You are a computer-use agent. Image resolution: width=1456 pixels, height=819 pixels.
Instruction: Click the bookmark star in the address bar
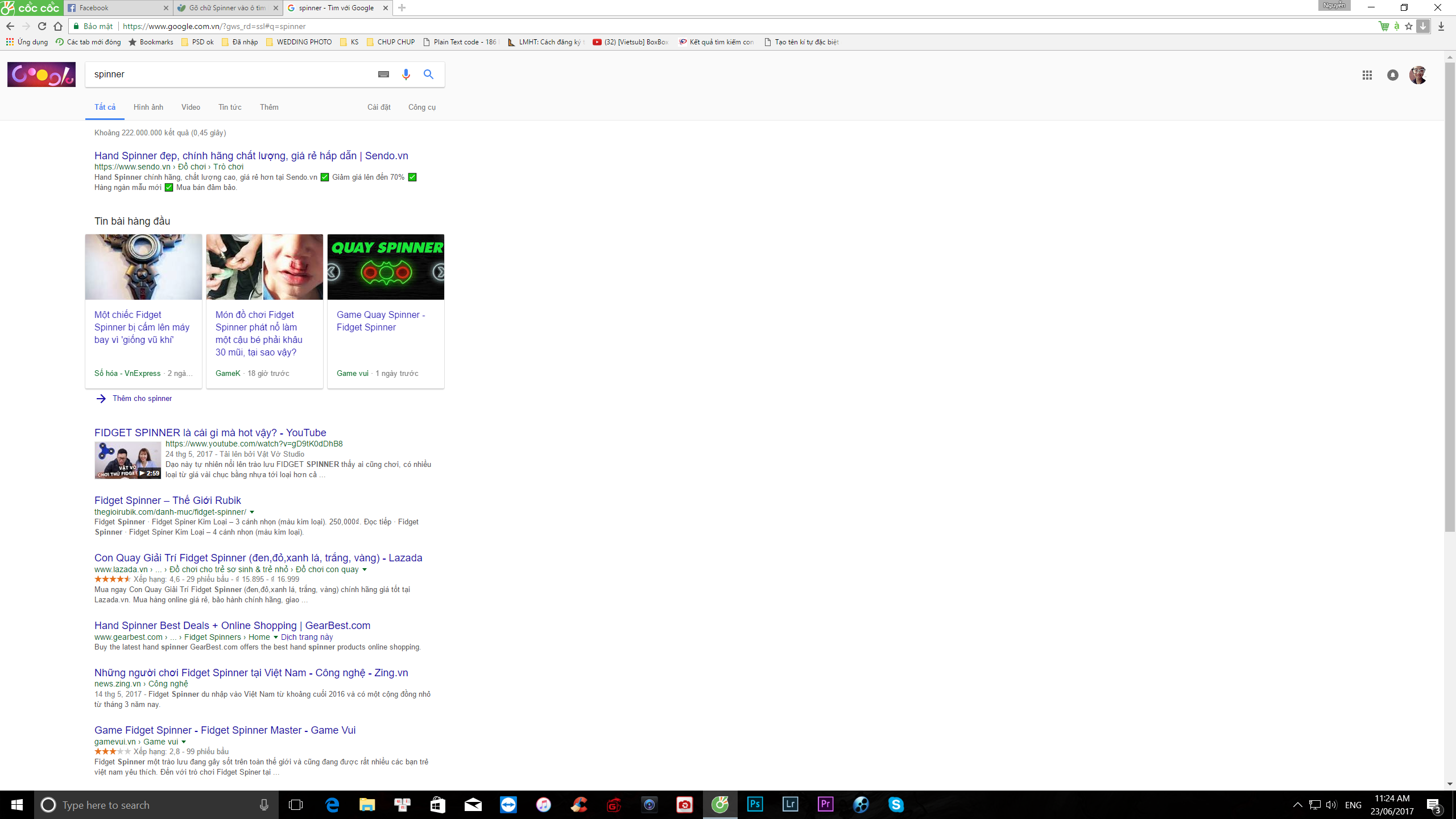[1409, 26]
